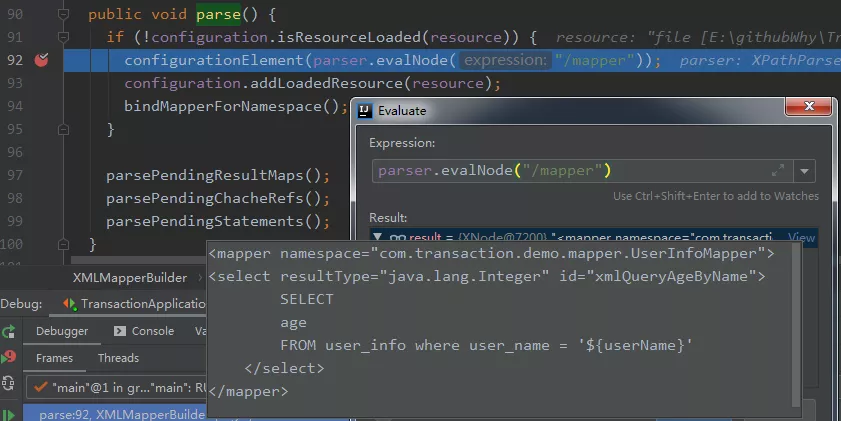
Task: Click the orange checkmark in the thread selector
Action: tap(40, 387)
